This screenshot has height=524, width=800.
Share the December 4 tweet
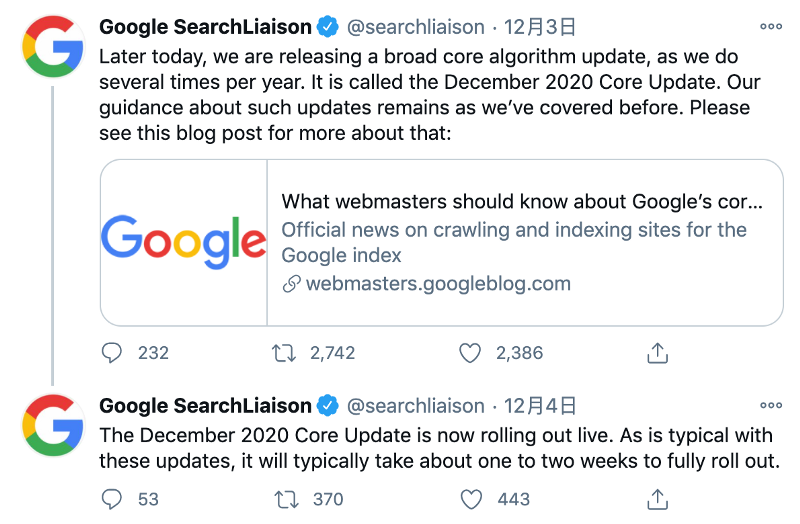tap(658, 499)
